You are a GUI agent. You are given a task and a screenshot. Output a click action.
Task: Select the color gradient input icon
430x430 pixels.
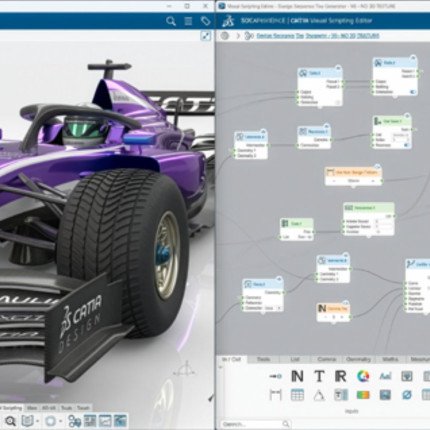coord(363,395)
